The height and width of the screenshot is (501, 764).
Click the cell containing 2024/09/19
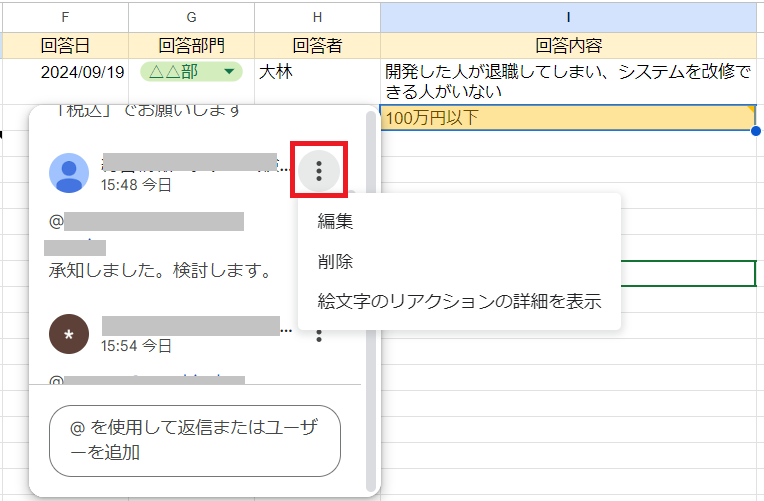(82, 72)
